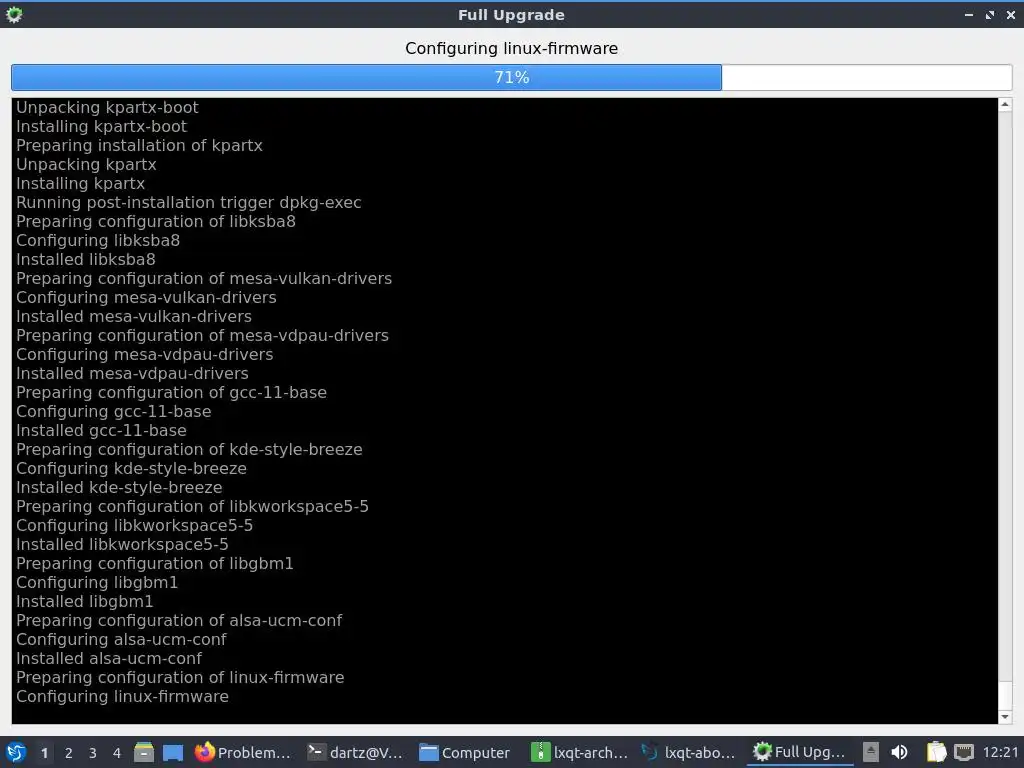Click the 'Configuring gcc-11-base' log line
Viewport: 1024px width, 768px height.
(114, 411)
